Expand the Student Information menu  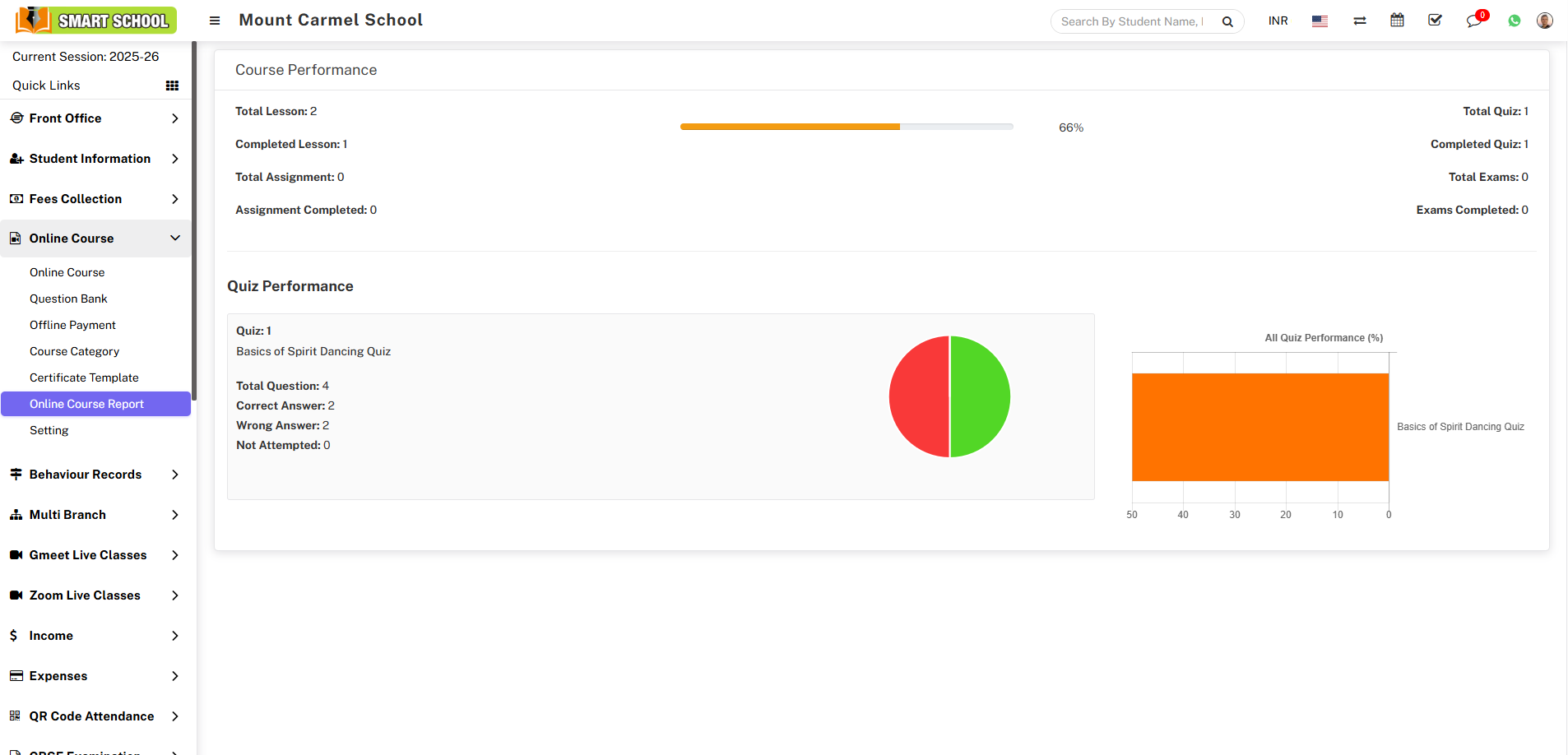pyautogui.click(x=95, y=159)
